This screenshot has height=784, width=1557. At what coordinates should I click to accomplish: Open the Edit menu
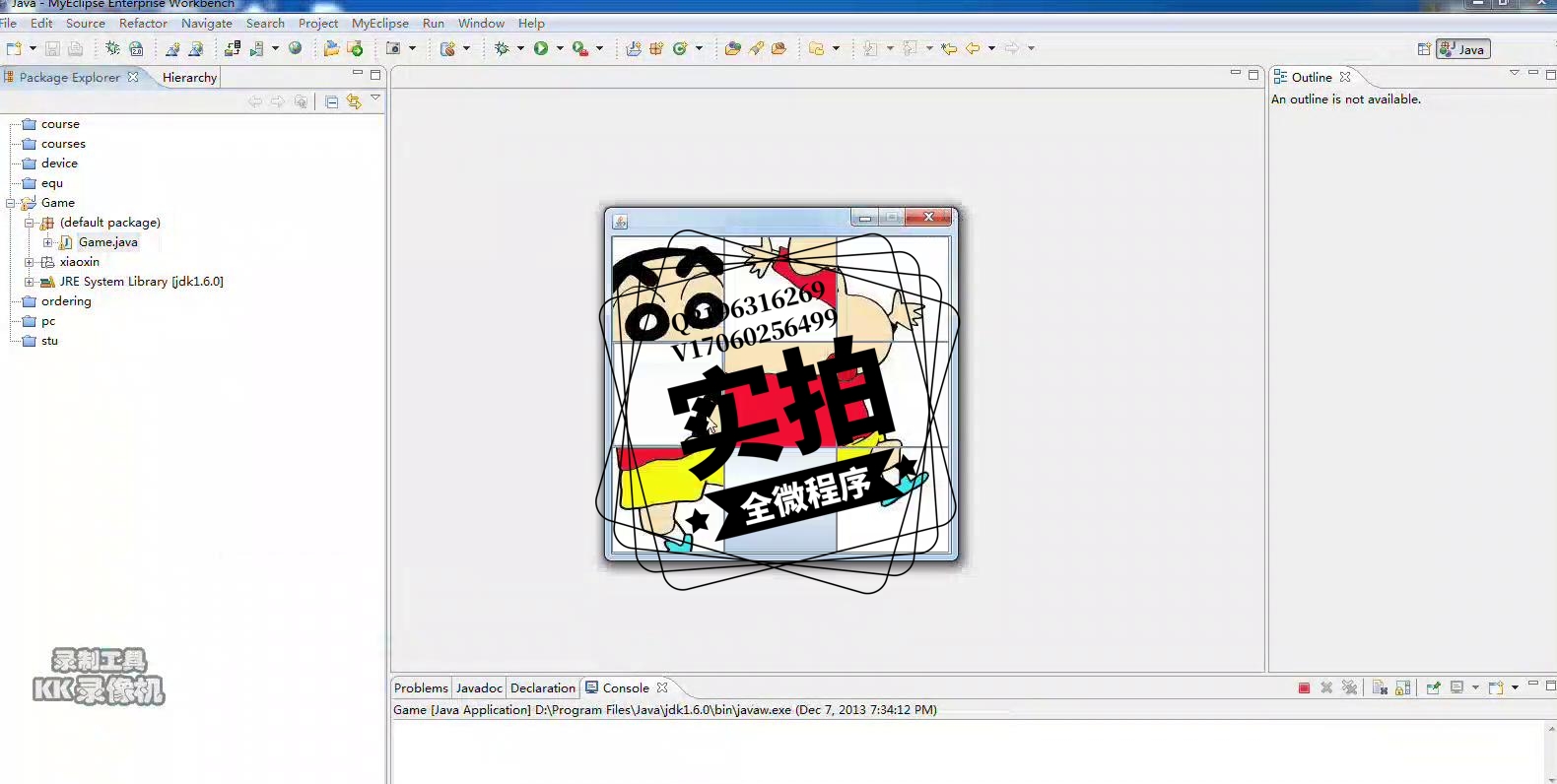pyautogui.click(x=41, y=23)
